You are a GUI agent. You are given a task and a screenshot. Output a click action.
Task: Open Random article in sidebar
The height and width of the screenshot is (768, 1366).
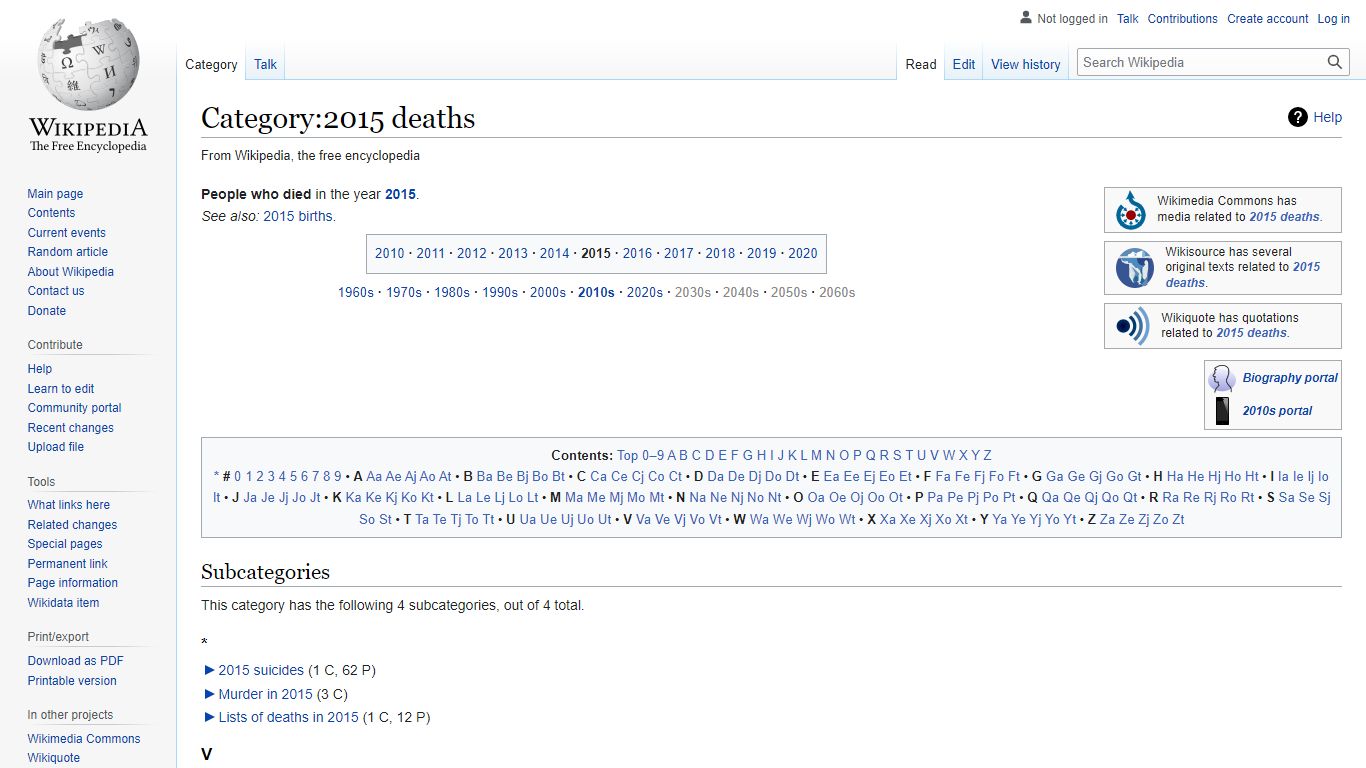point(67,252)
